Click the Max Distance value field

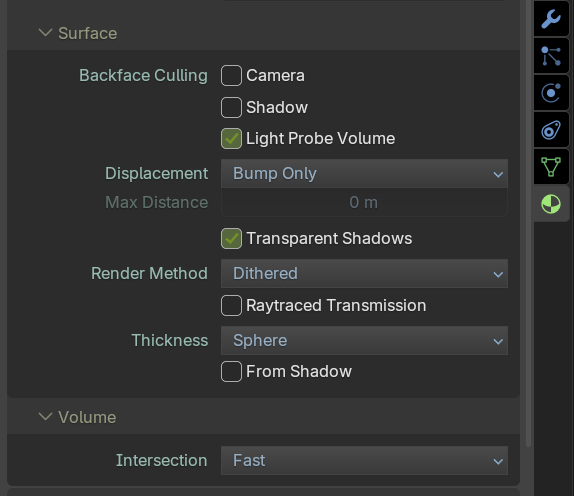pos(364,202)
